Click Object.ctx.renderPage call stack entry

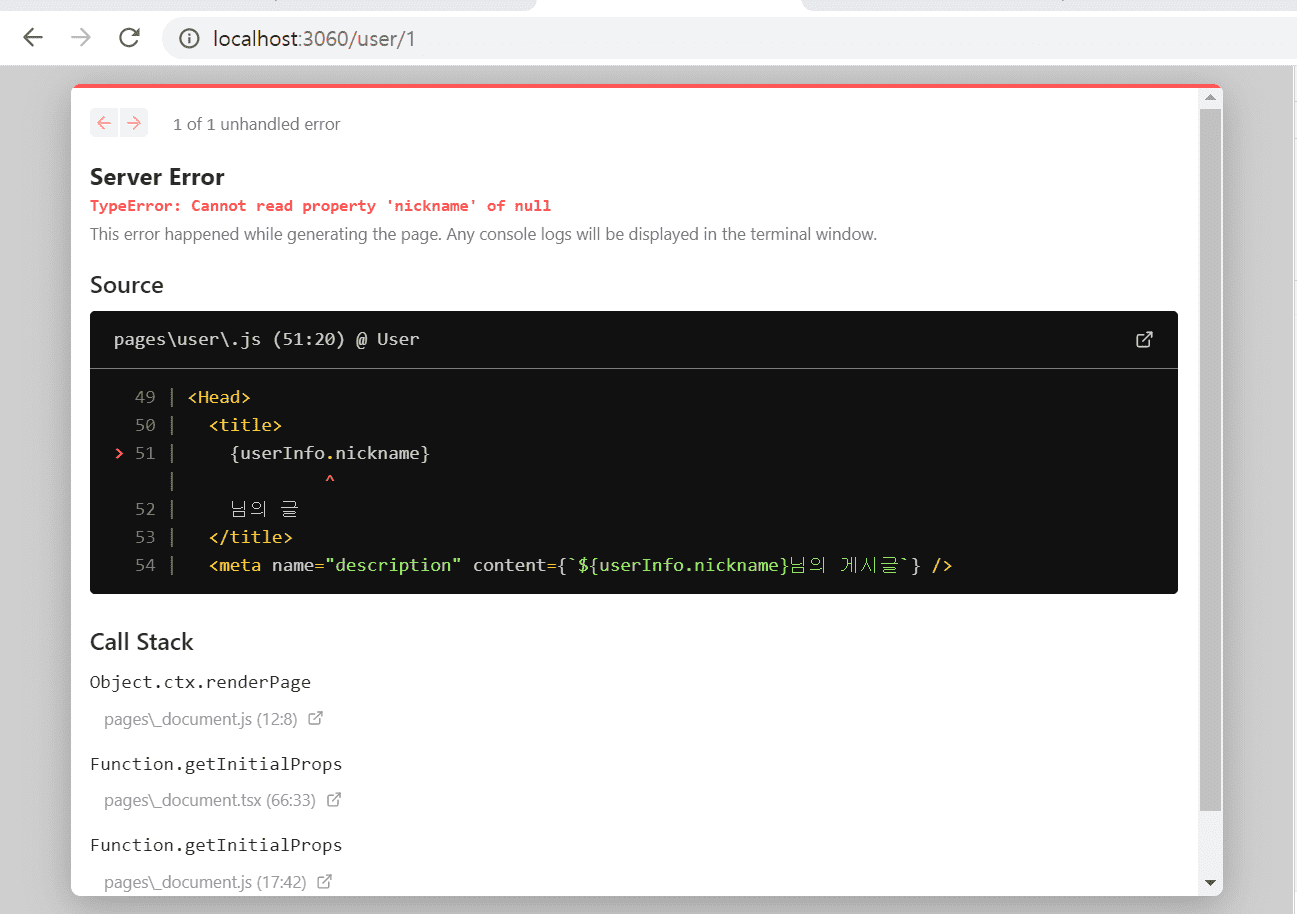point(200,682)
